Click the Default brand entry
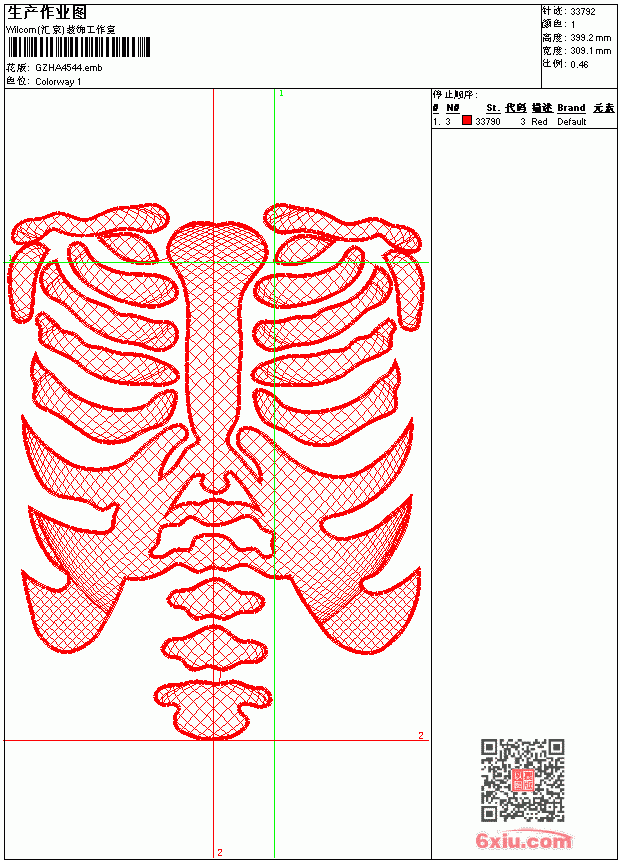The width and height of the screenshot is (620, 860). point(572,121)
